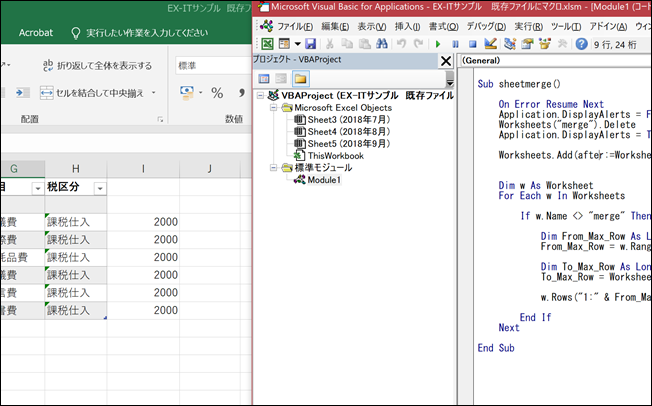Click the VBA application icon in menu bar
The height and width of the screenshot is (406, 652).
coord(266,26)
